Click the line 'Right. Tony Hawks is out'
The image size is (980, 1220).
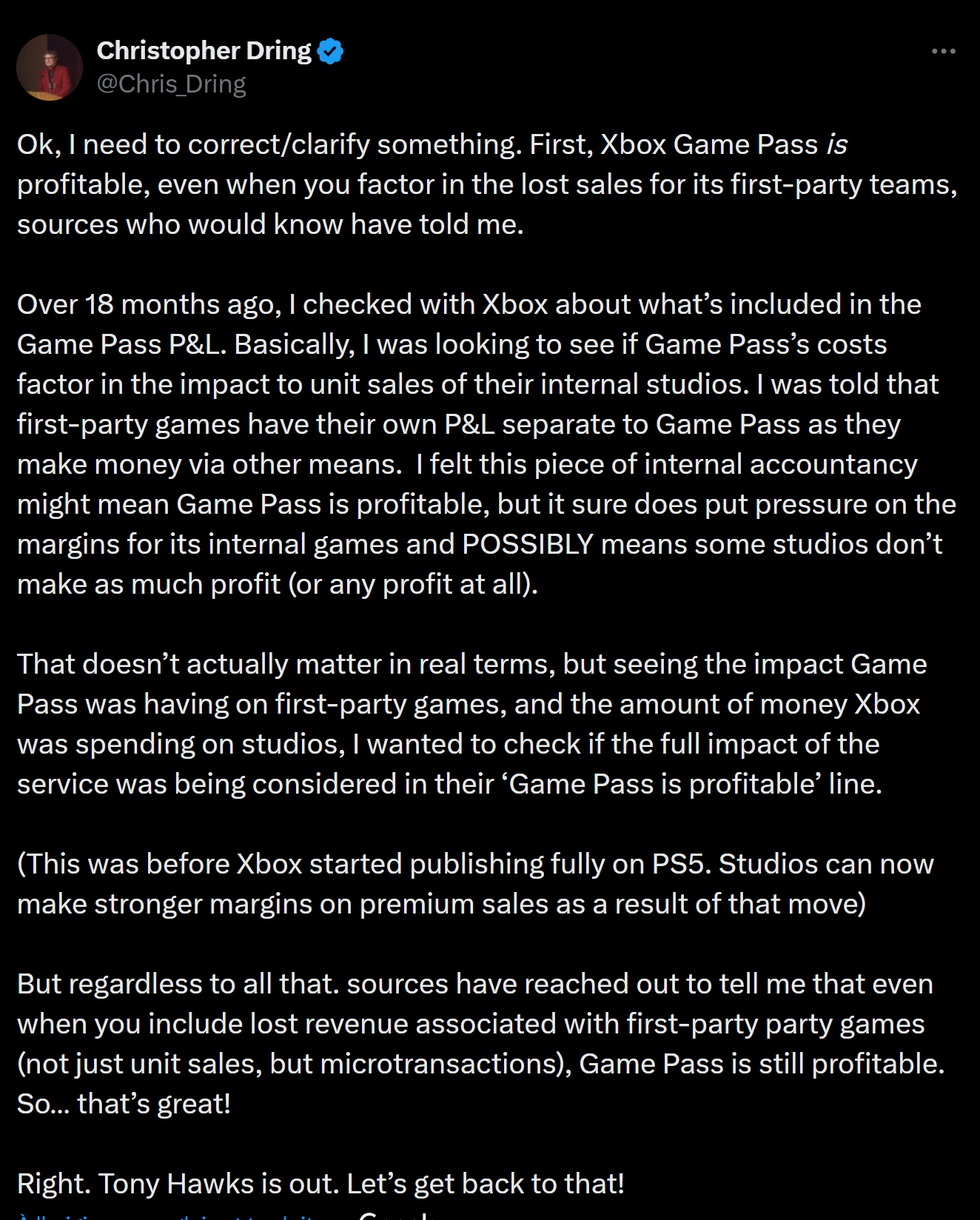point(320,1184)
